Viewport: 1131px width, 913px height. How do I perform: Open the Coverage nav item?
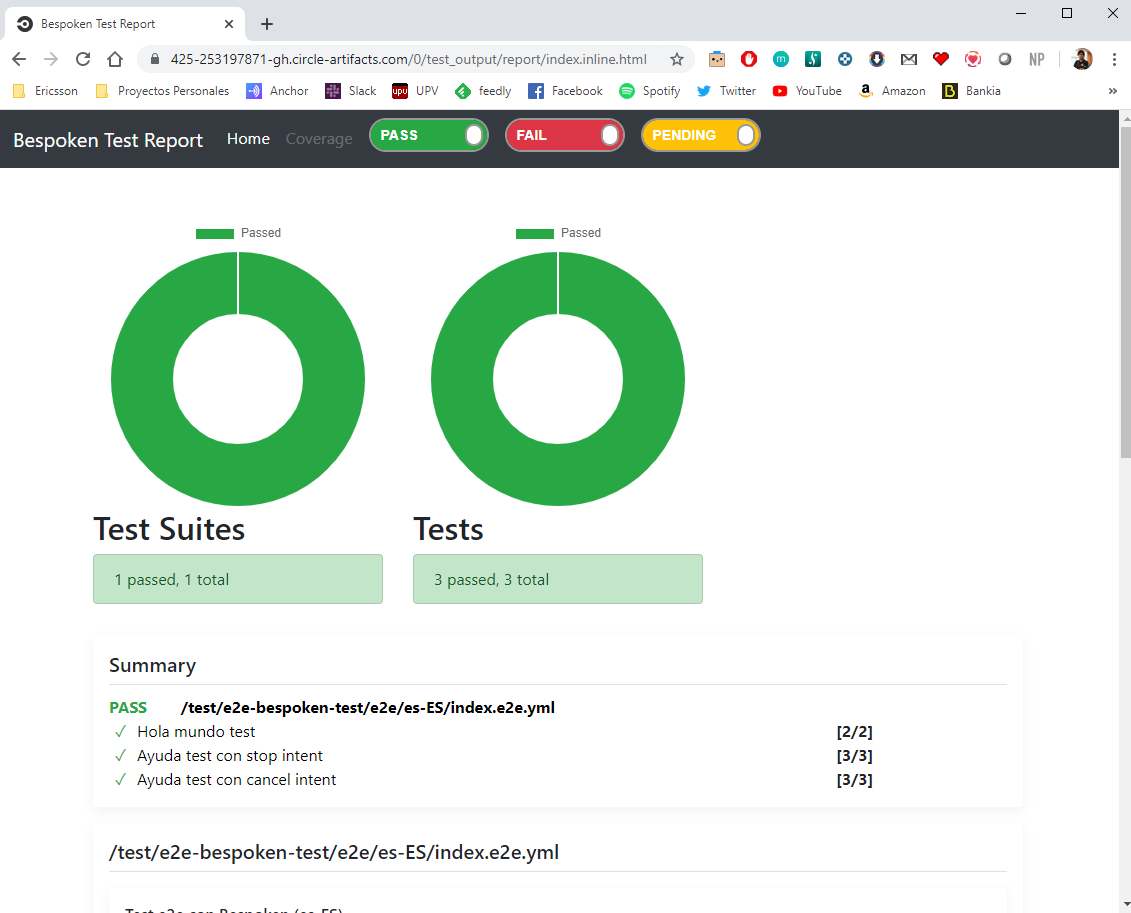tap(319, 138)
